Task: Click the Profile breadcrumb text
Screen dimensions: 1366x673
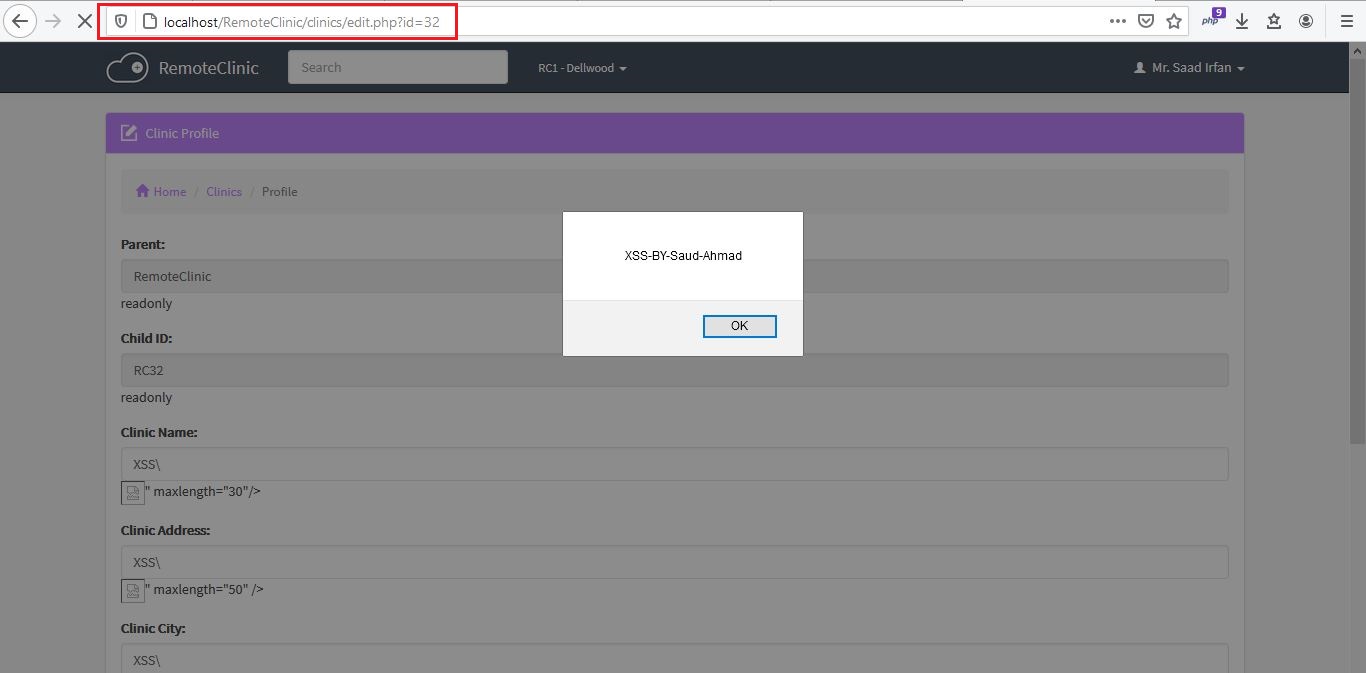Action: 280,191
